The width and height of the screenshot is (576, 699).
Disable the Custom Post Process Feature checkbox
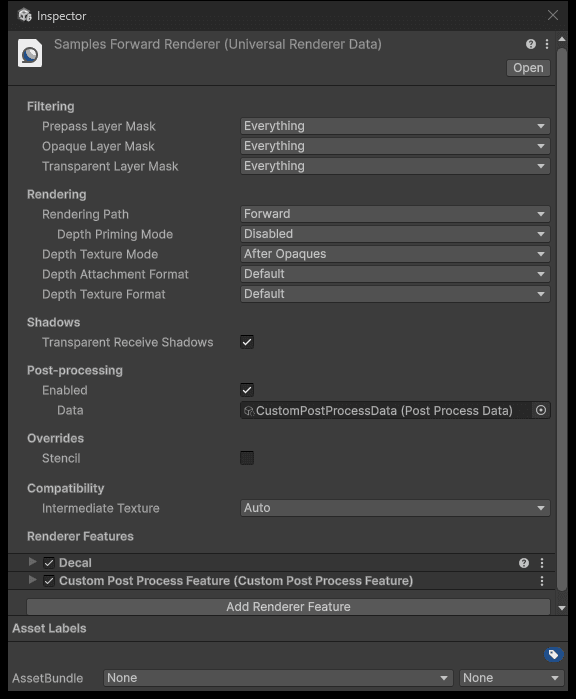coord(49,581)
